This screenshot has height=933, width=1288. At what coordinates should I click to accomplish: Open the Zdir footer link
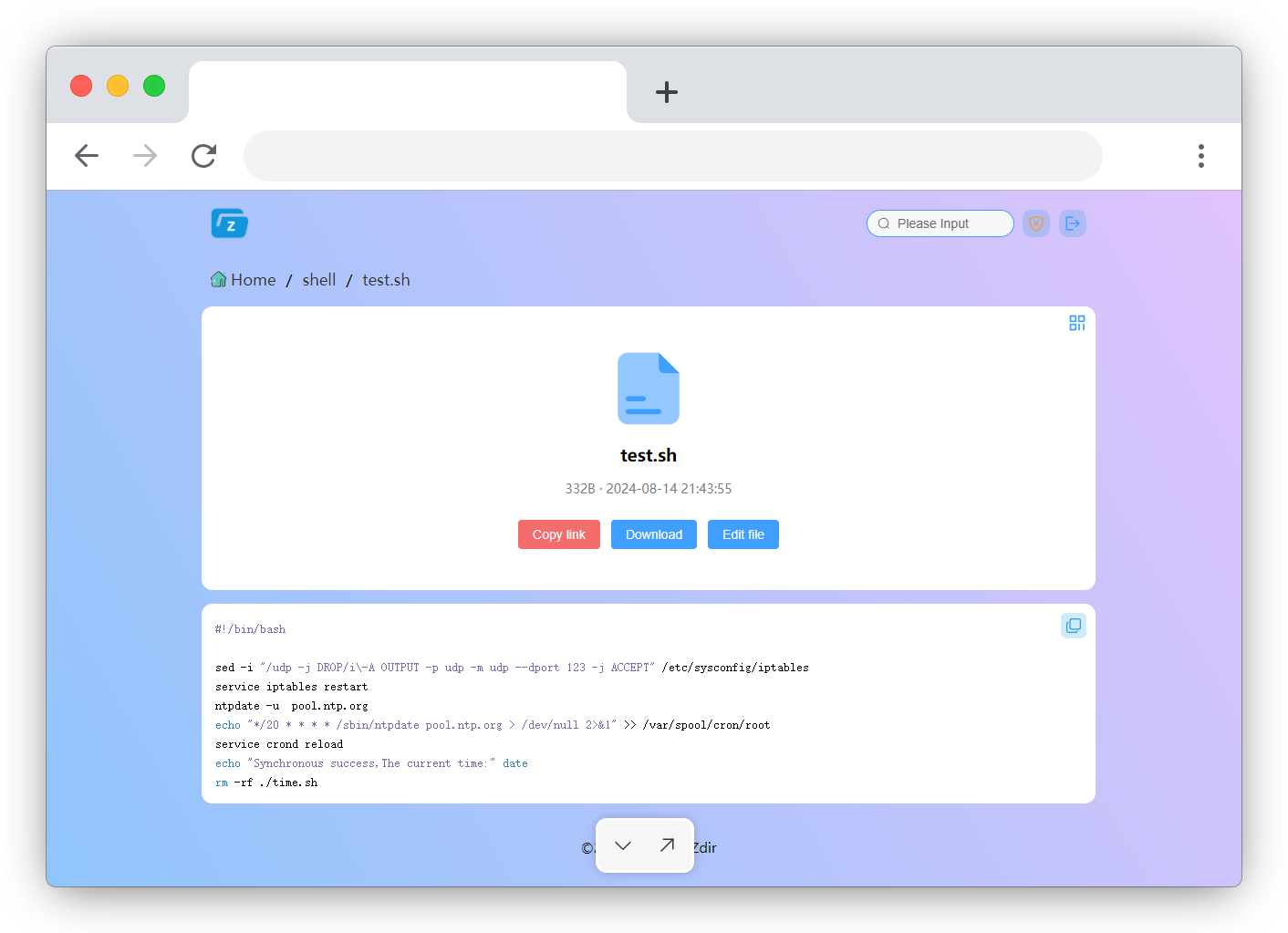coord(703,847)
